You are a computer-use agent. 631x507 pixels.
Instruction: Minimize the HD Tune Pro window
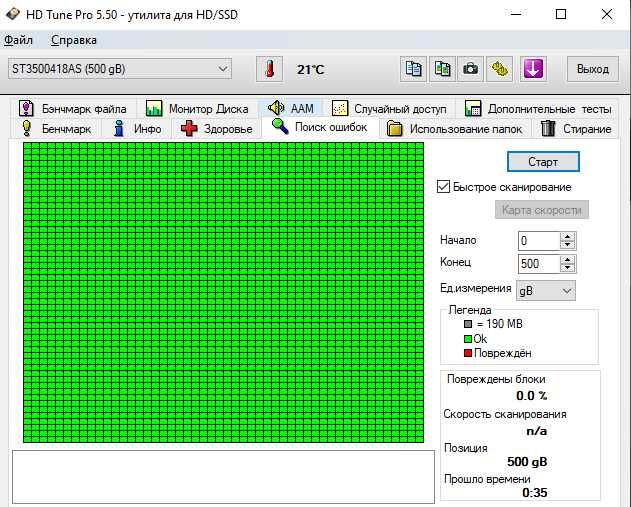pyautogui.click(x=516, y=14)
